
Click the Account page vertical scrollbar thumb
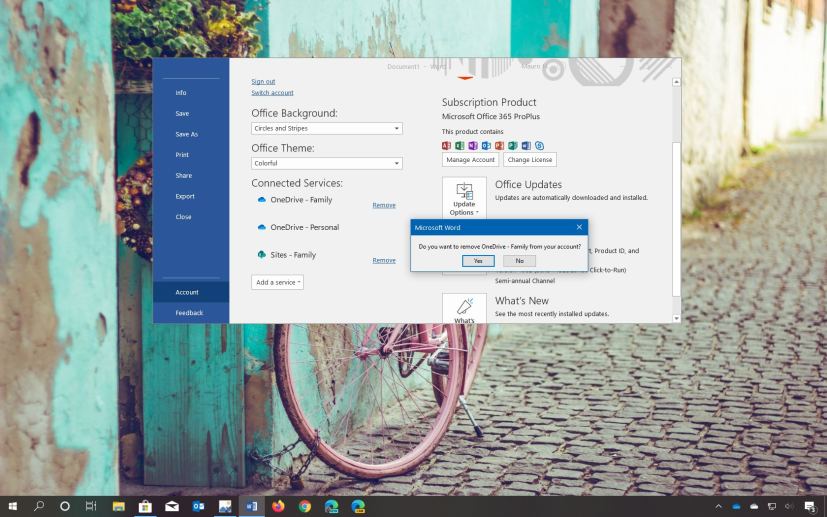click(676, 219)
